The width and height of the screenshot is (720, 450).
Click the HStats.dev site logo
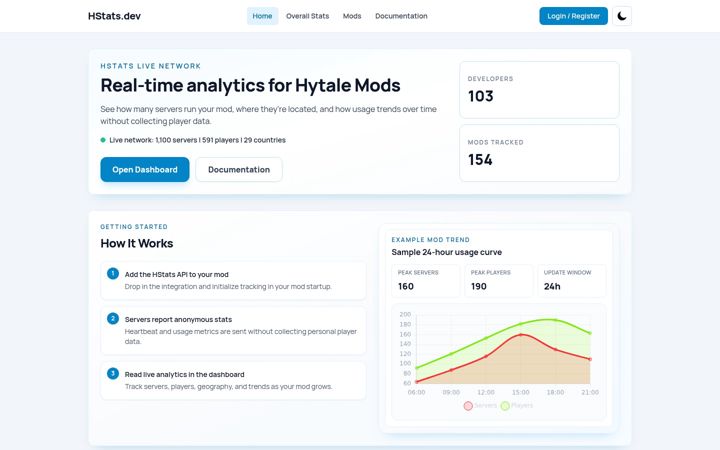(114, 16)
